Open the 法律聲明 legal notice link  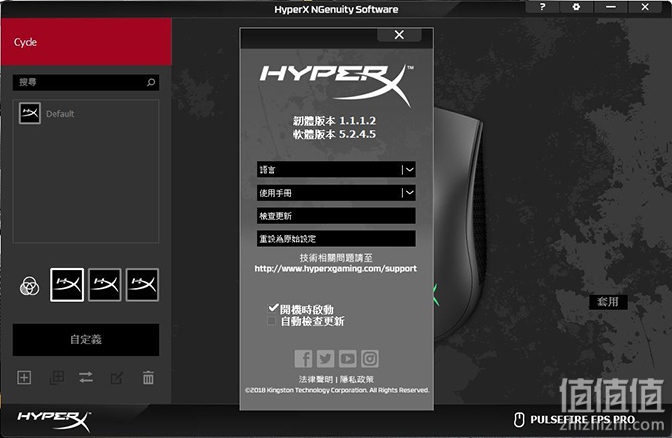[x=316, y=379]
